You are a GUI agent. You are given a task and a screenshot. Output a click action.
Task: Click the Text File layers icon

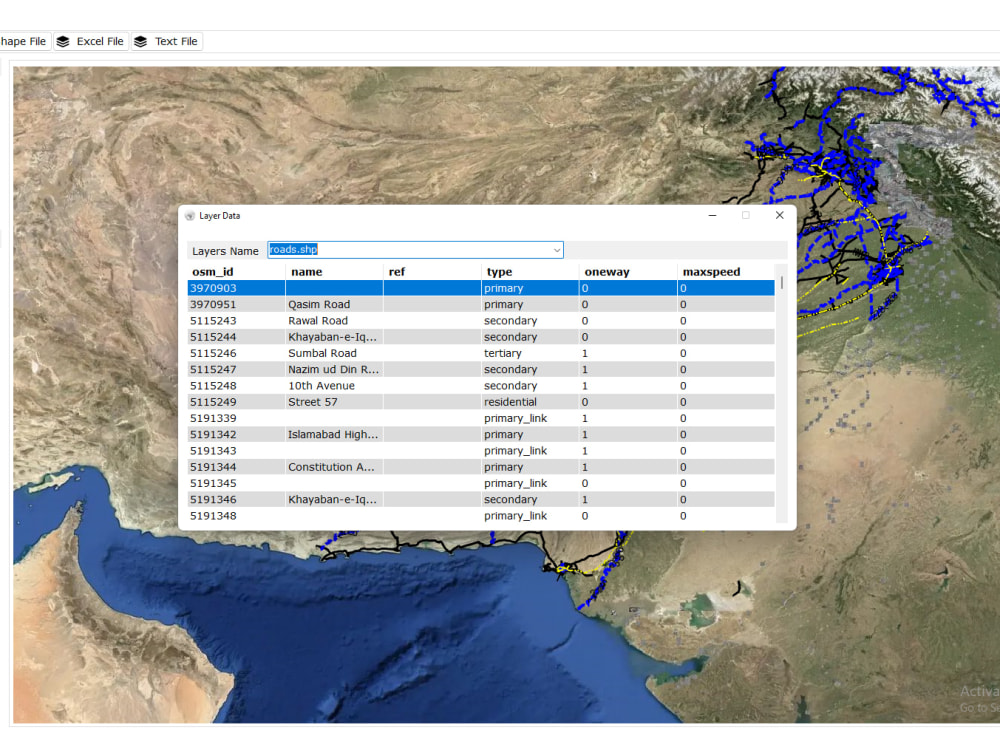click(x=140, y=41)
